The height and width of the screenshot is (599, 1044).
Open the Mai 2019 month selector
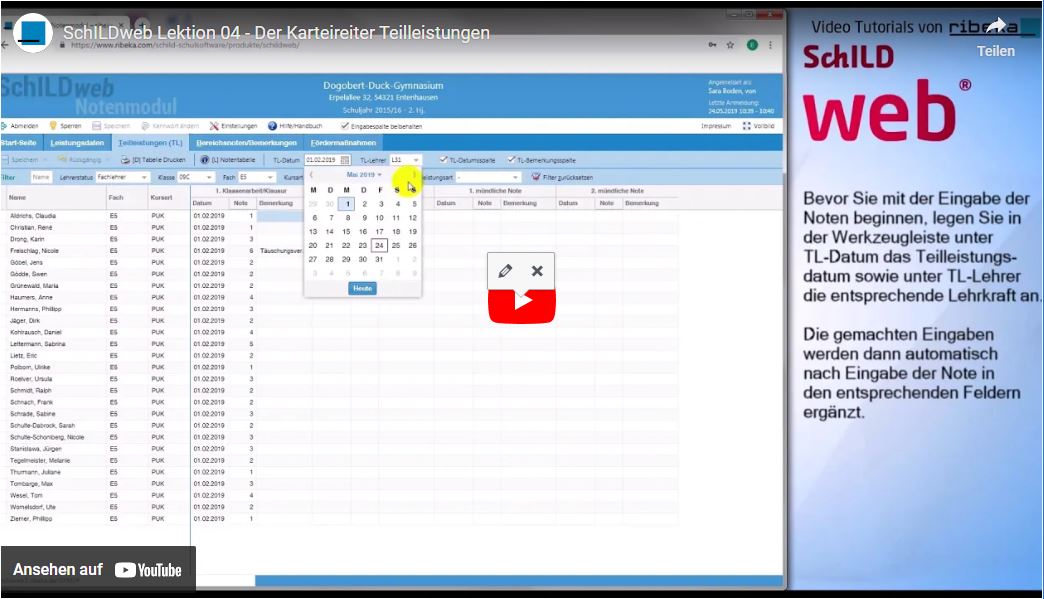pyautogui.click(x=364, y=175)
